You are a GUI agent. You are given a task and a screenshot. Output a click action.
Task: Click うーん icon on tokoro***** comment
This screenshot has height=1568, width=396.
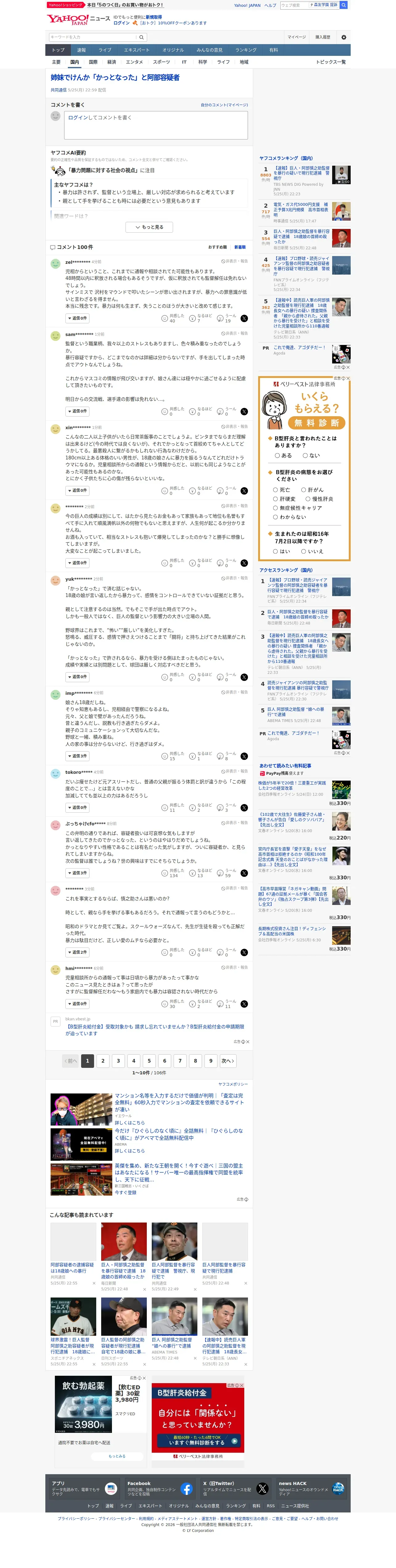220,808
